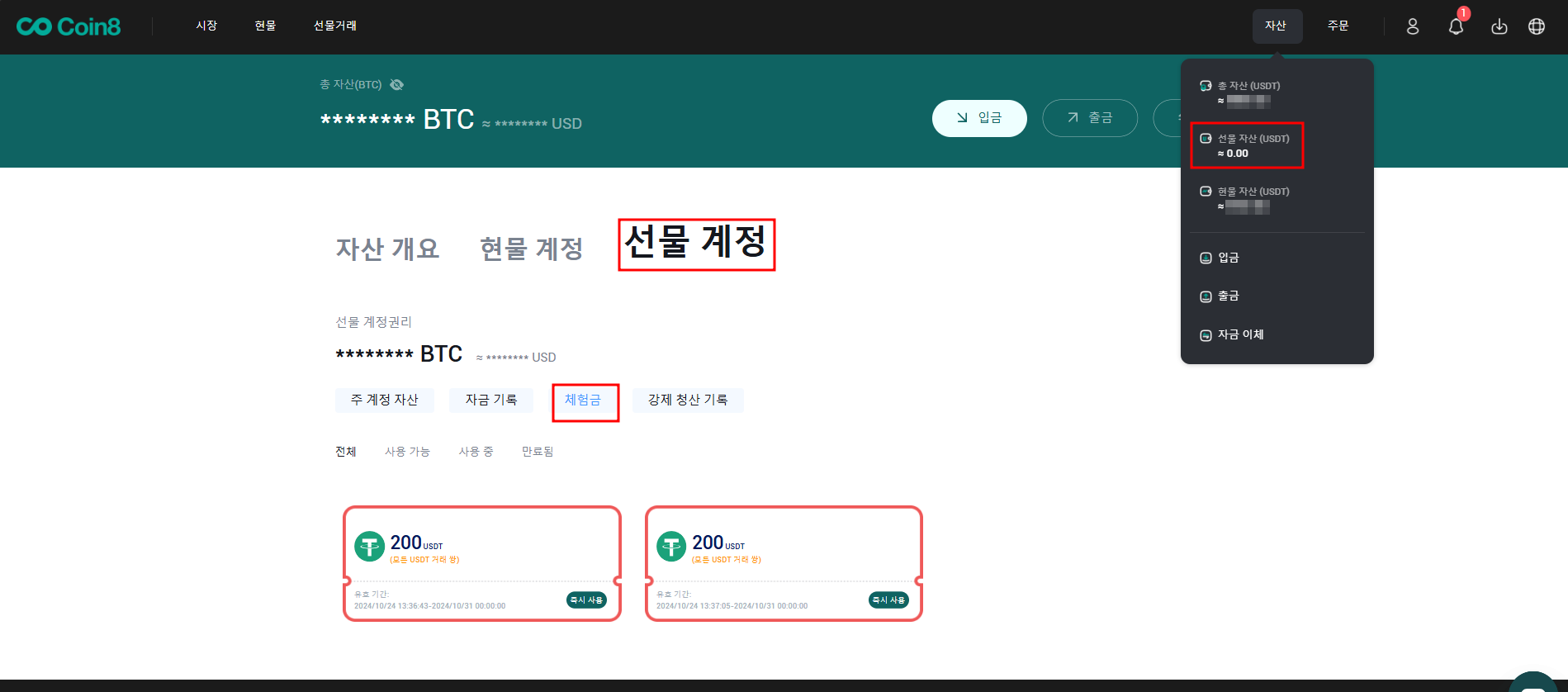This screenshot has width=1568, height=692.
Task: Click the 선물 자산 (USDT) wallet entry
Action: (x=1247, y=145)
